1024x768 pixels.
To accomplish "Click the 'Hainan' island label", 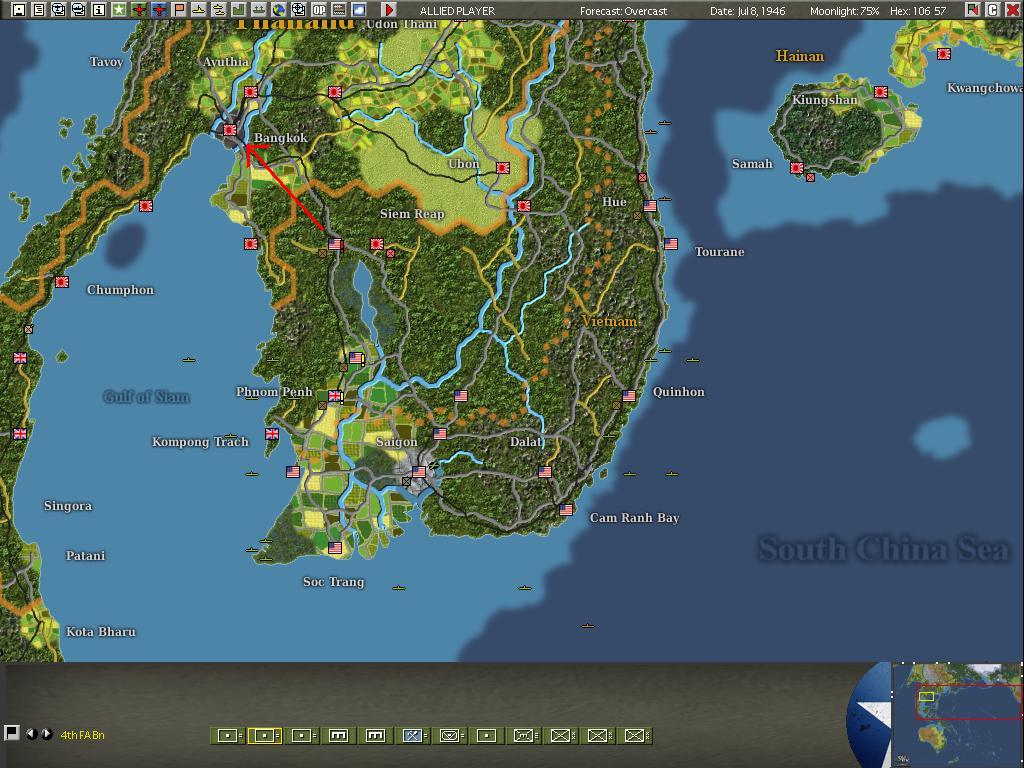I will (x=800, y=56).
